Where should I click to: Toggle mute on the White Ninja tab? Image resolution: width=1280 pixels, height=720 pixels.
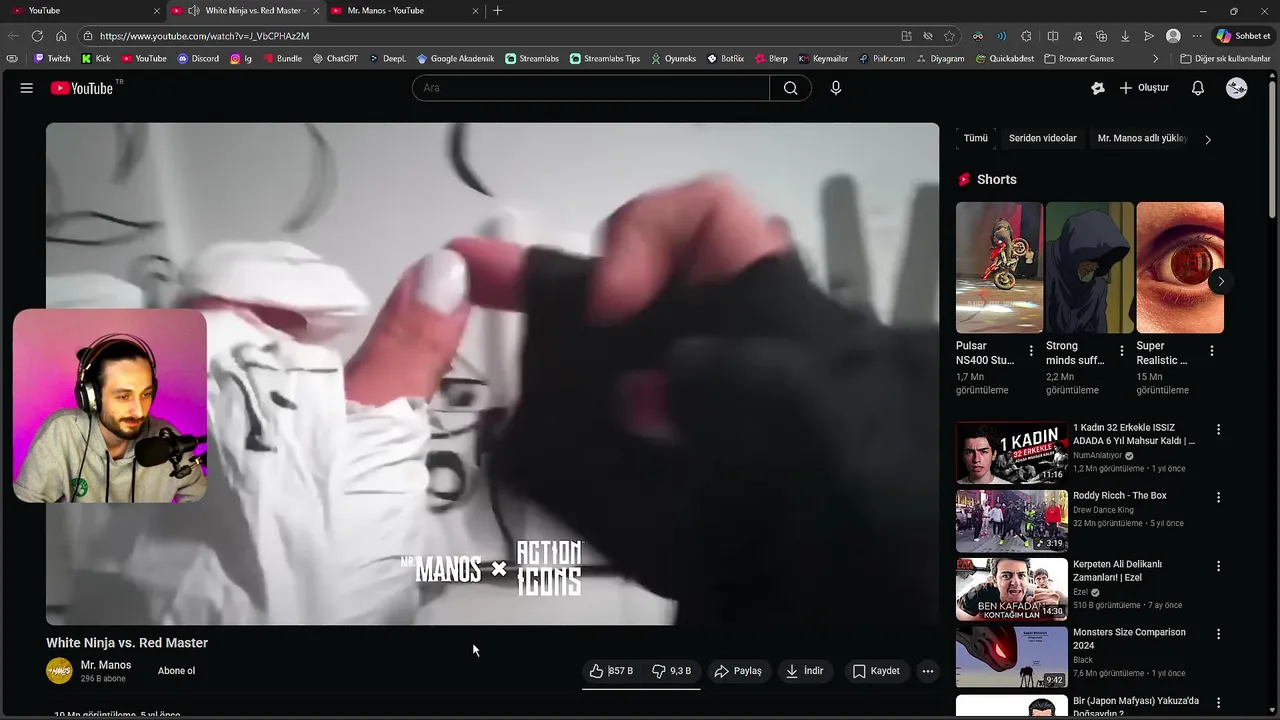pyautogui.click(x=194, y=11)
